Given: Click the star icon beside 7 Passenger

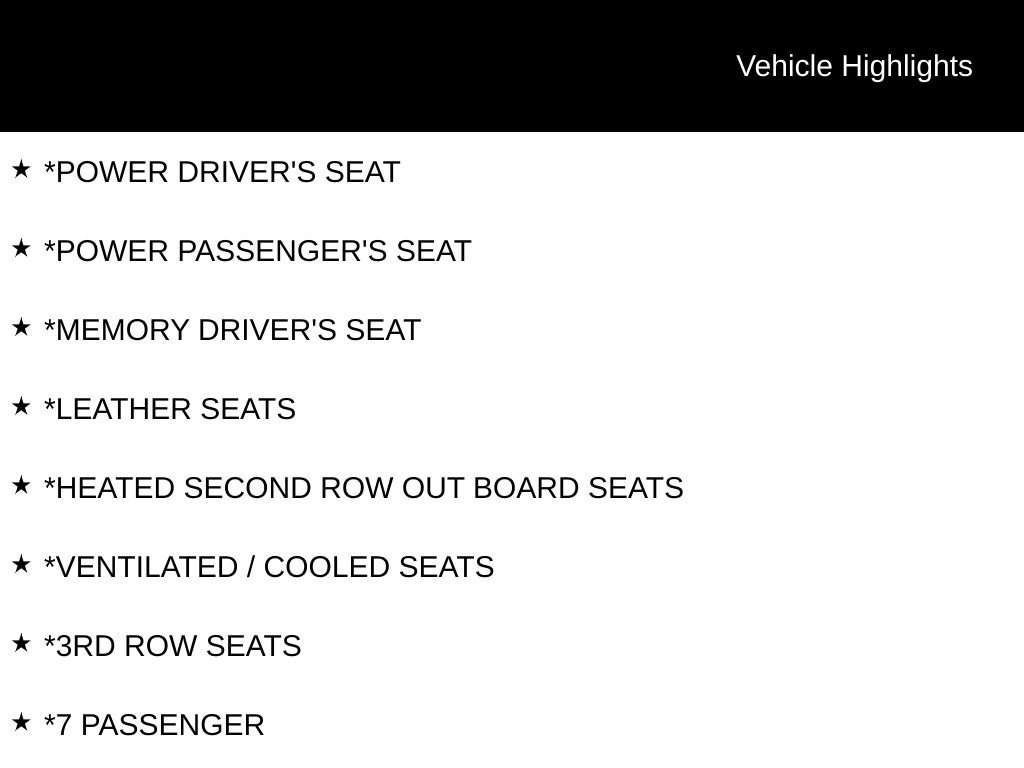Looking at the screenshot, I should point(21,722).
